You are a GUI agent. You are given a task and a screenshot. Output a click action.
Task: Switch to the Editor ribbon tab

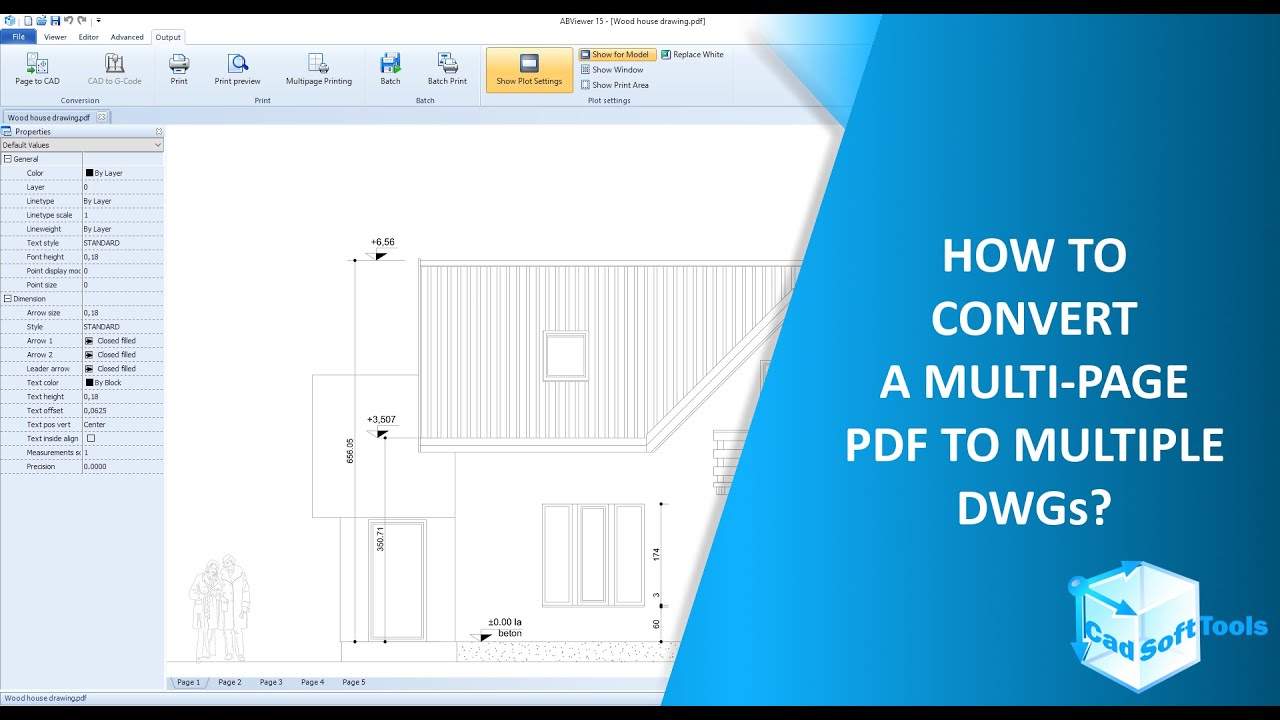tap(89, 37)
